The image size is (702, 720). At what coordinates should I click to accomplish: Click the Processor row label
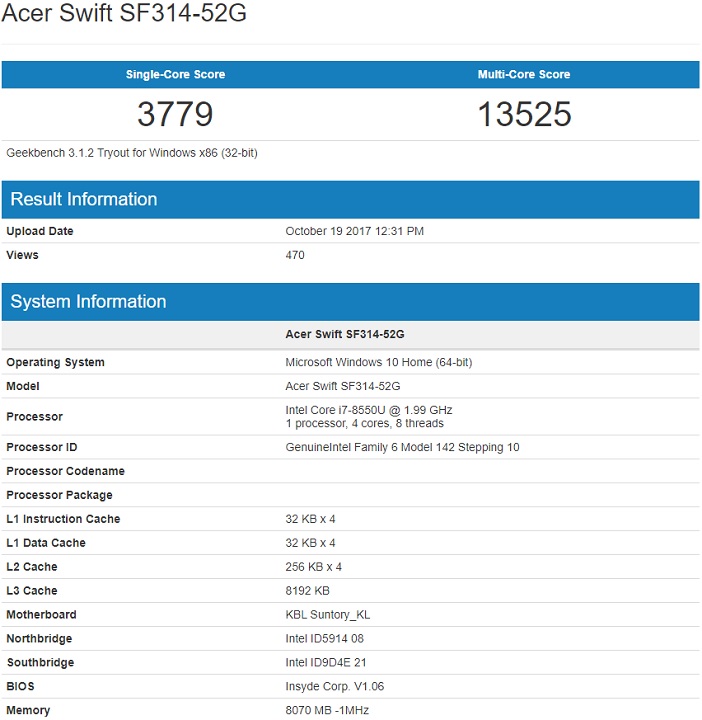click(x=34, y=416)
